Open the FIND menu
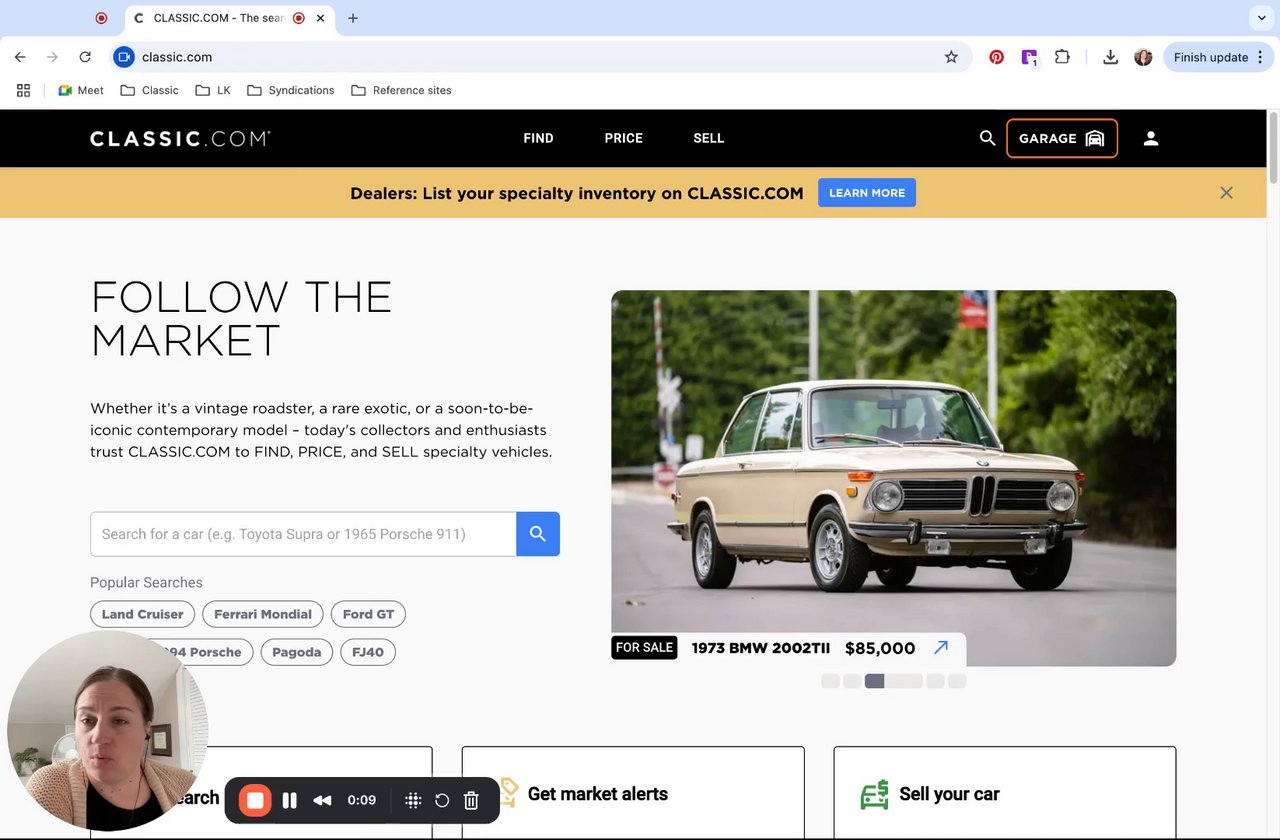The height and width of the screenshot is (840, 1280). (x=538, y=138)
